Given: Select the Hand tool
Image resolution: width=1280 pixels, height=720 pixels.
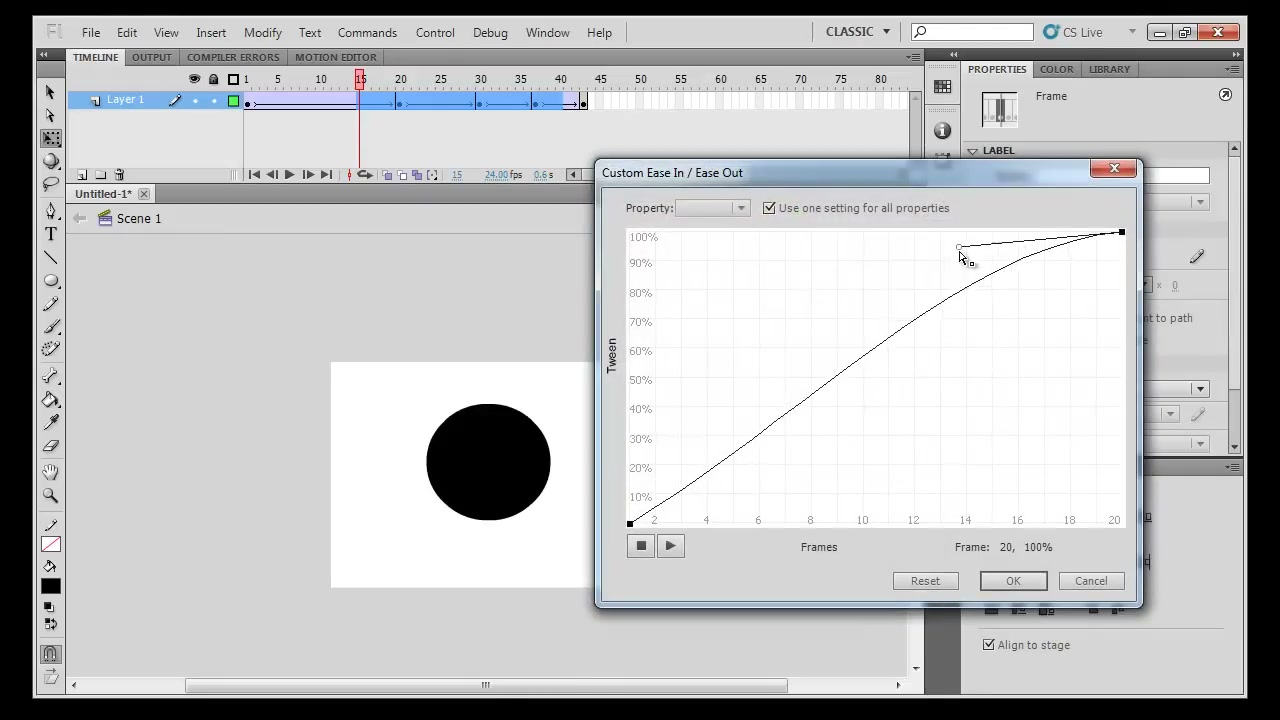Looking at the screenshot, I should (51, 471).
